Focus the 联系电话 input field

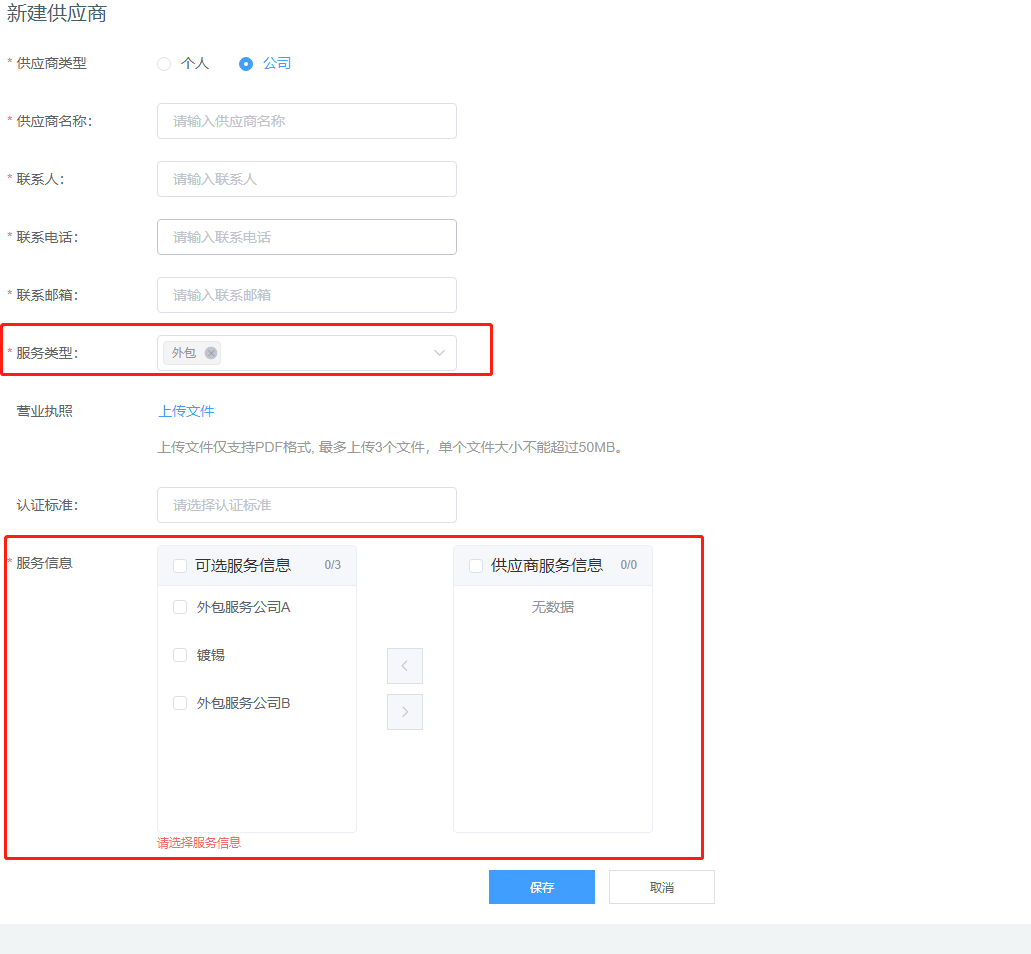pyautogui.click(x=306, y=237)
